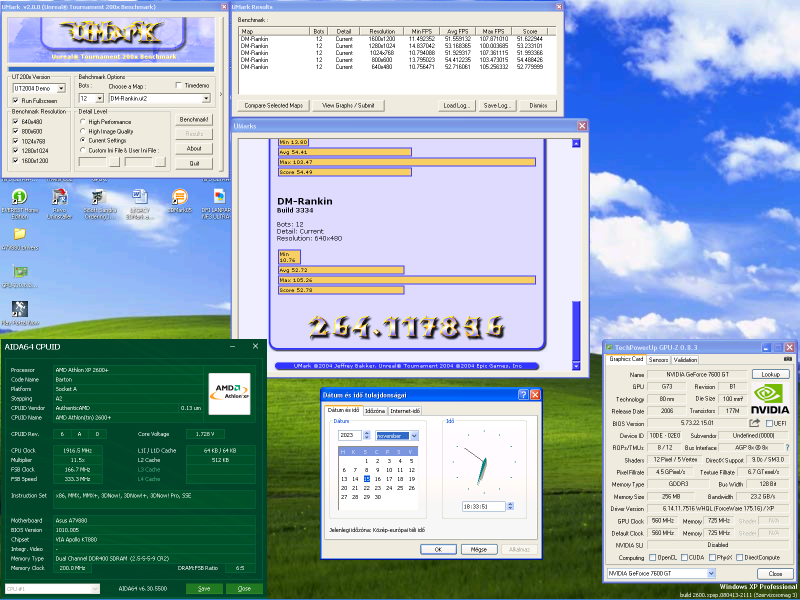Toggle the PhysX checkbox in GPU-Z

coord(712,558)
